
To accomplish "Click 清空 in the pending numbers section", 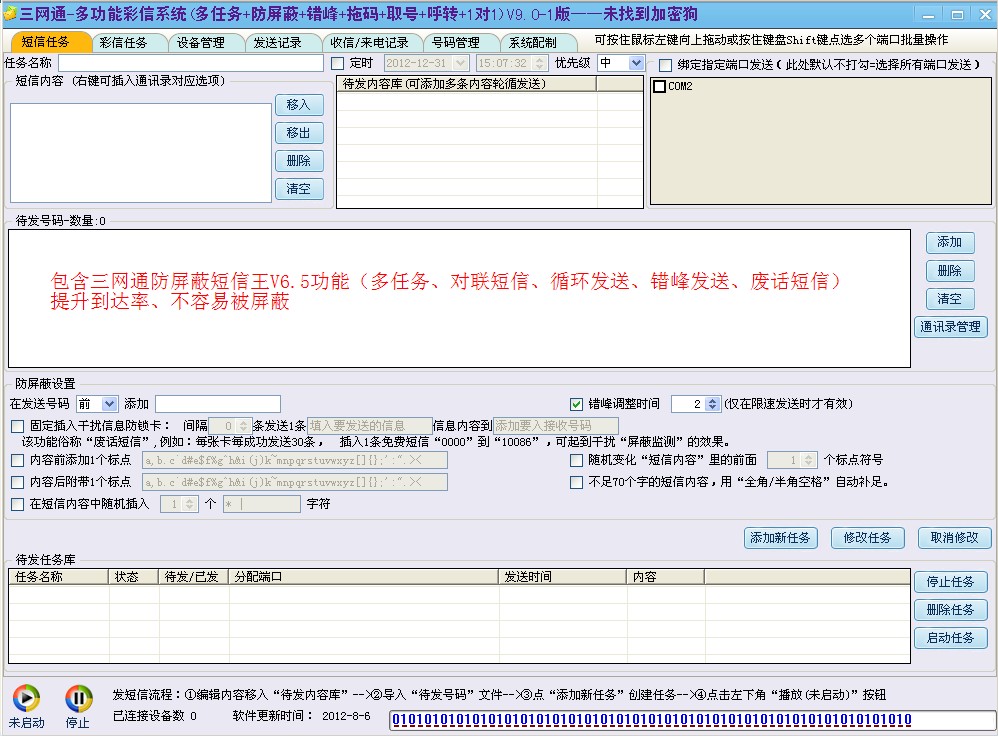I will point(950,299).
